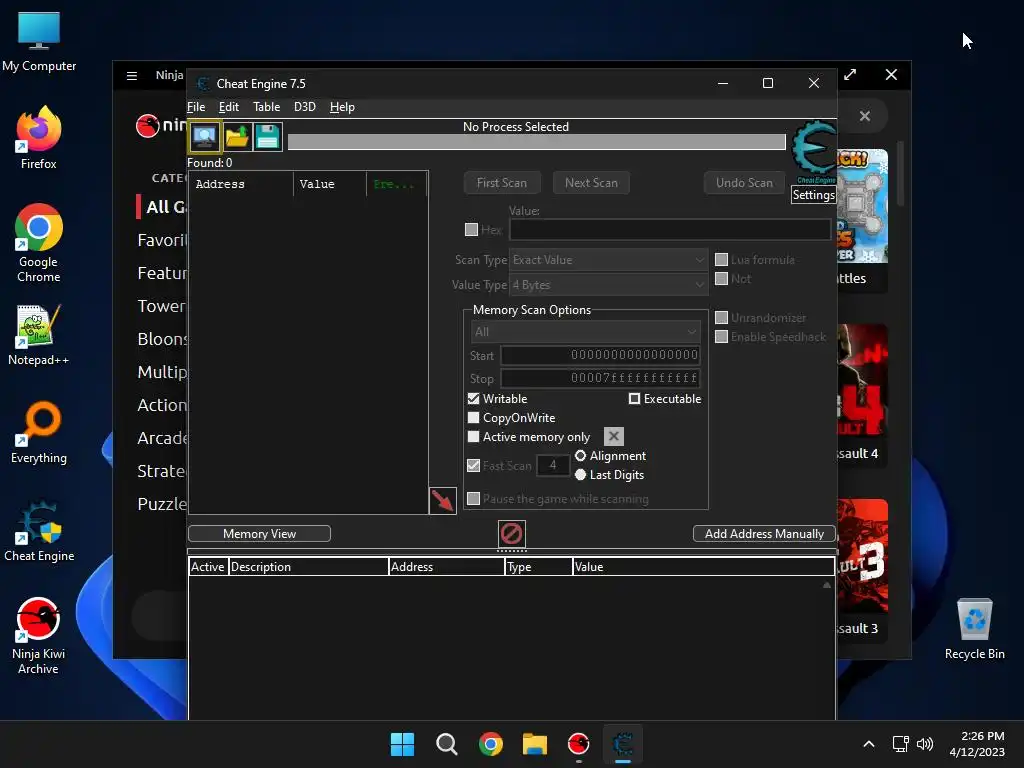Click the Stop address field
1024x768 pixels.
coord(600,377)
